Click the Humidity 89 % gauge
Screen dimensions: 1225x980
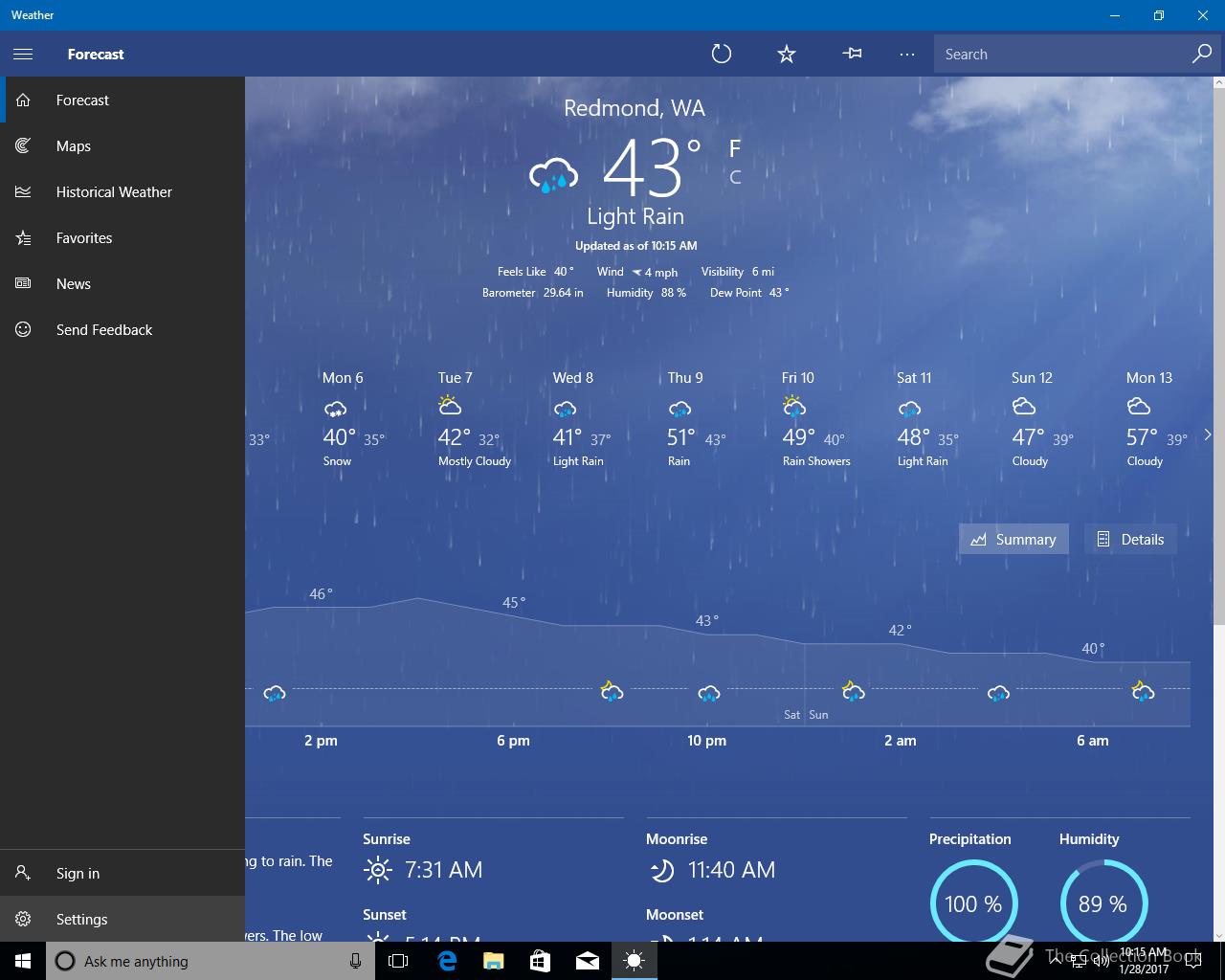click(1103, 903)
